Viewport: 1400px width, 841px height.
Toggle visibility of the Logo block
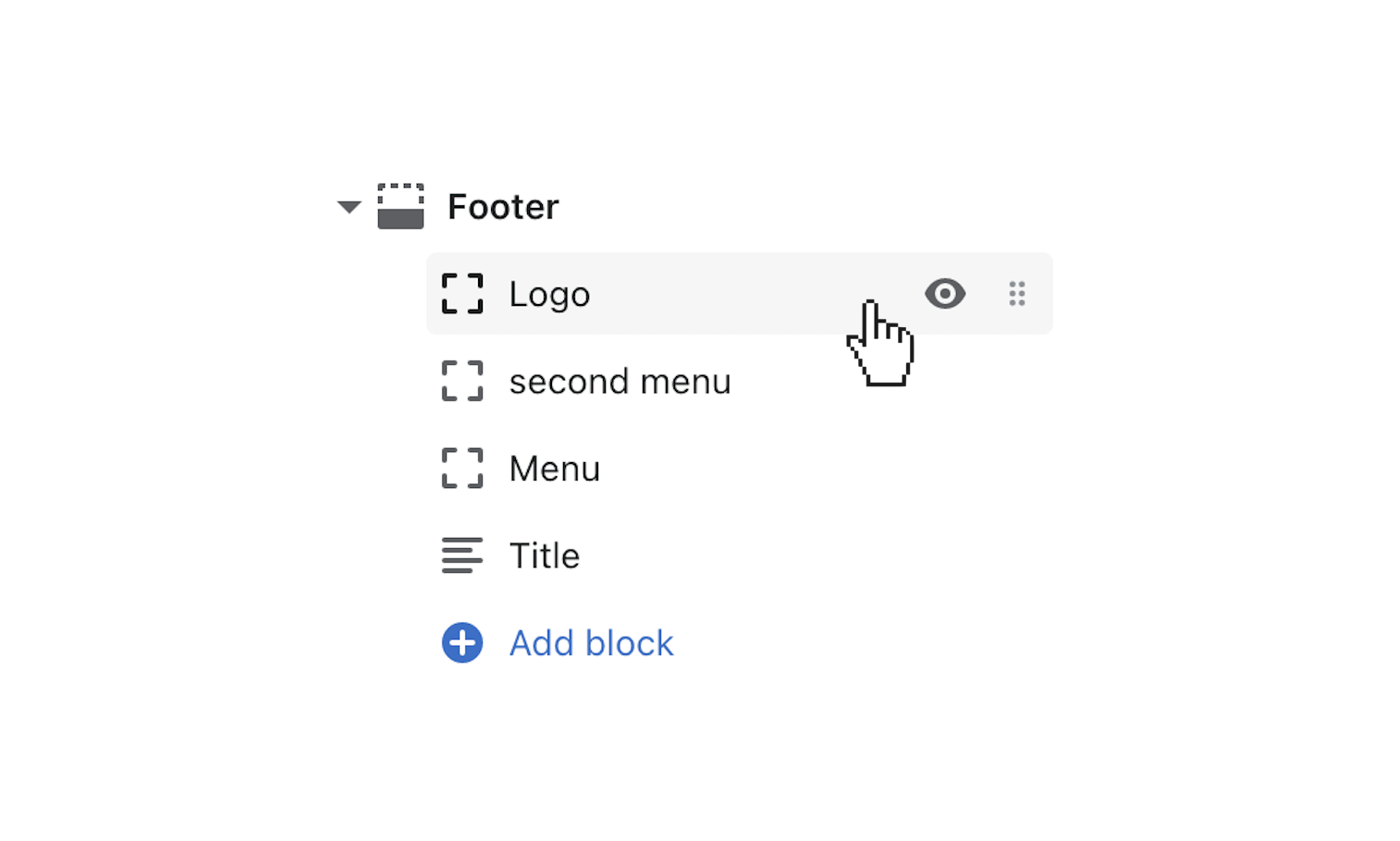pos(945,294)
